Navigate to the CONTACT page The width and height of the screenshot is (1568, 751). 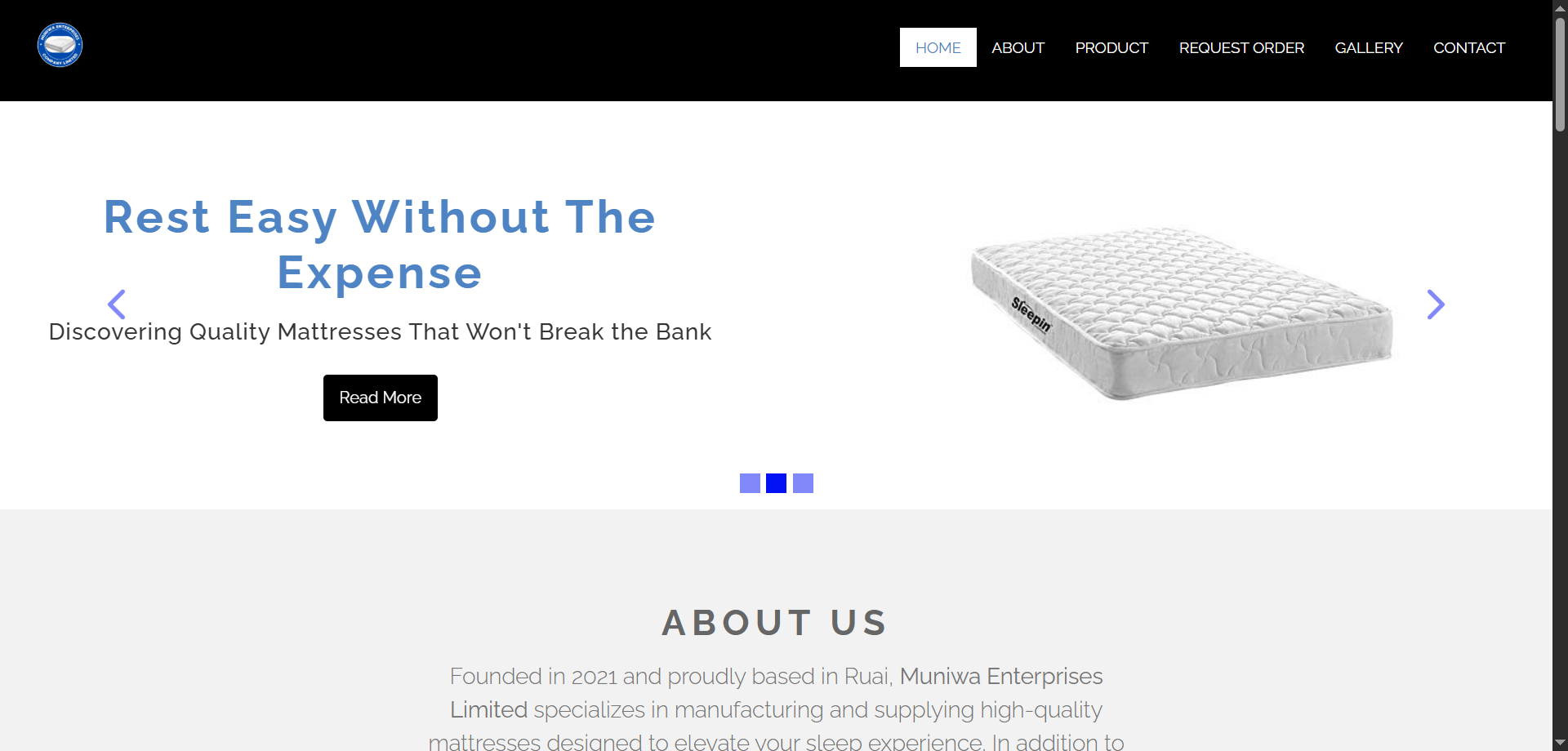click(x=1468, y=47)
